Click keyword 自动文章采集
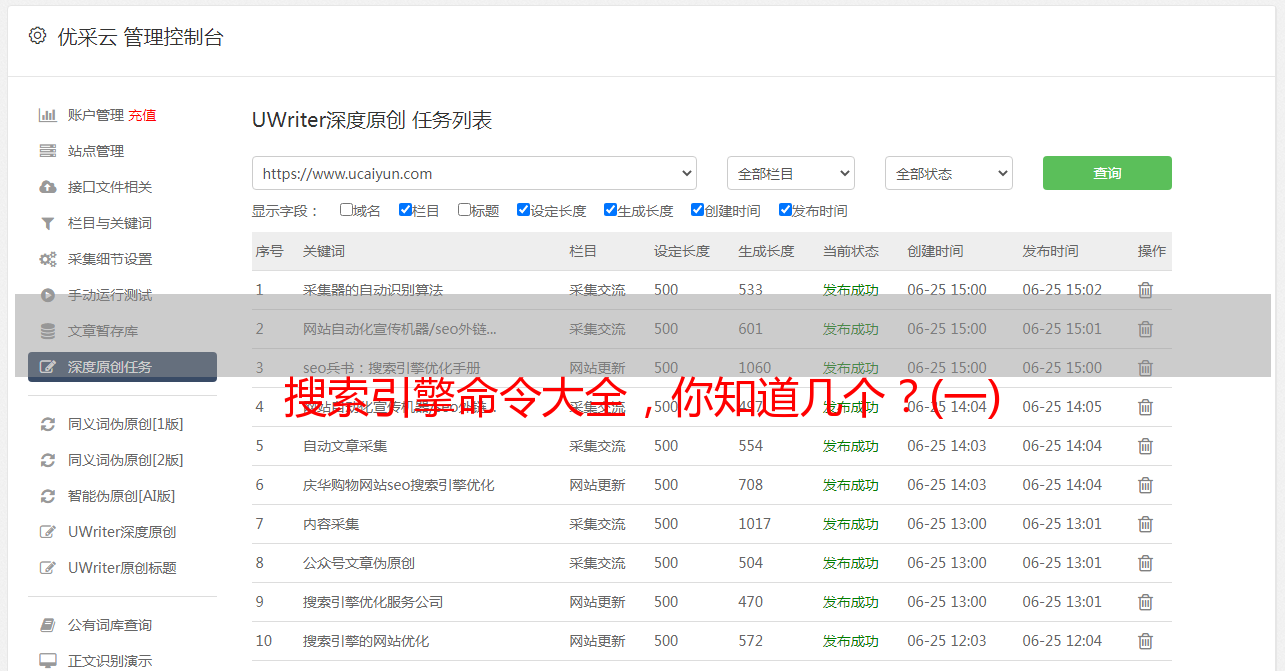Viewport: 1285px width, 671px height. [345, 446]
